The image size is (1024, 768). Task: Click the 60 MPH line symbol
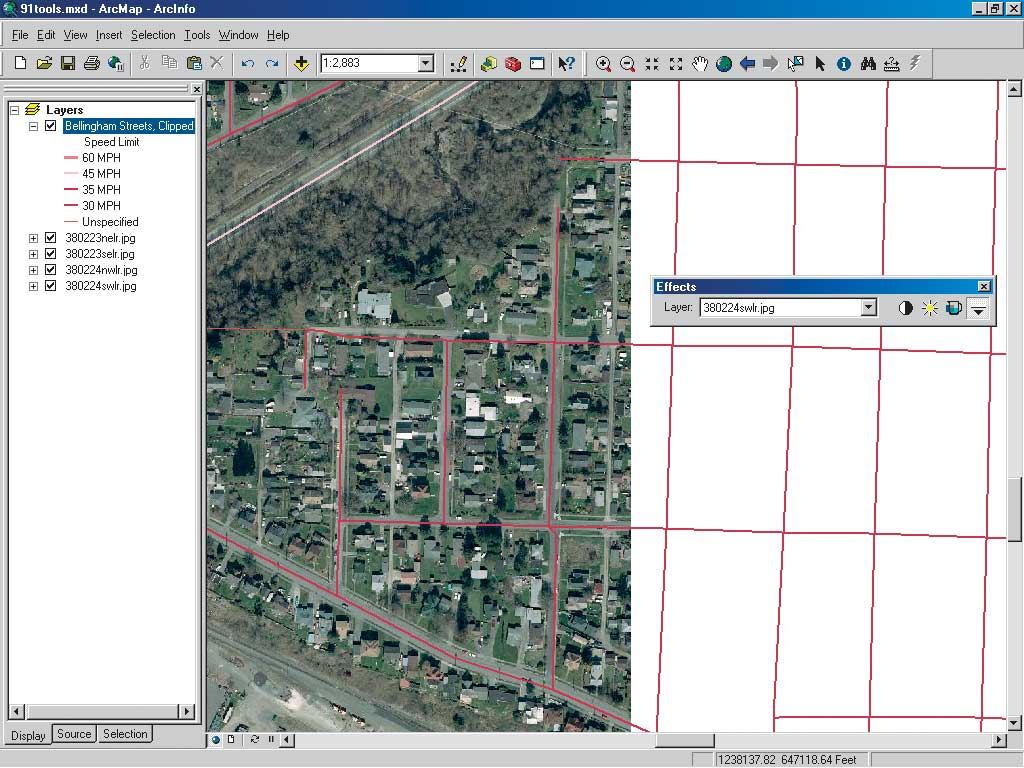[71, 158]
